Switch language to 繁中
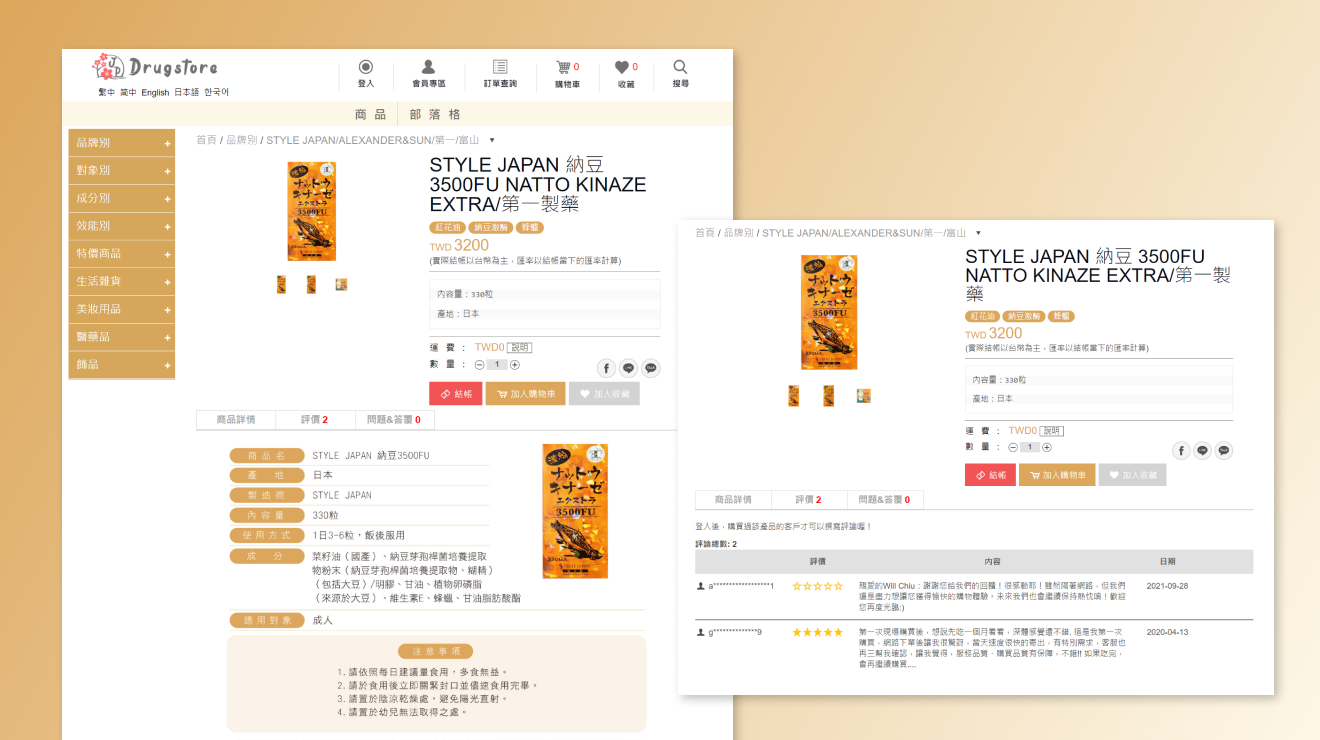The image size is (1320, 740). (106, 92)
